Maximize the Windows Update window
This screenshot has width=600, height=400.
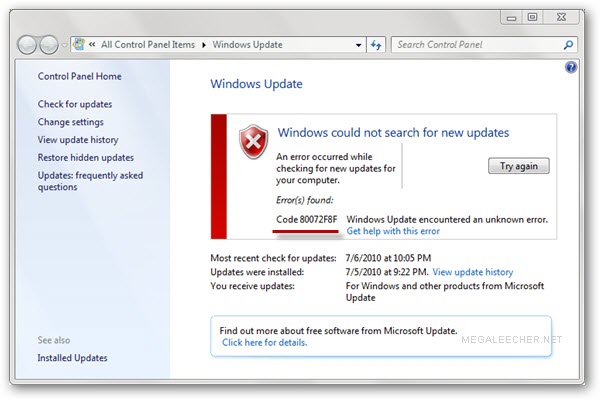click(x=532, y=17)
